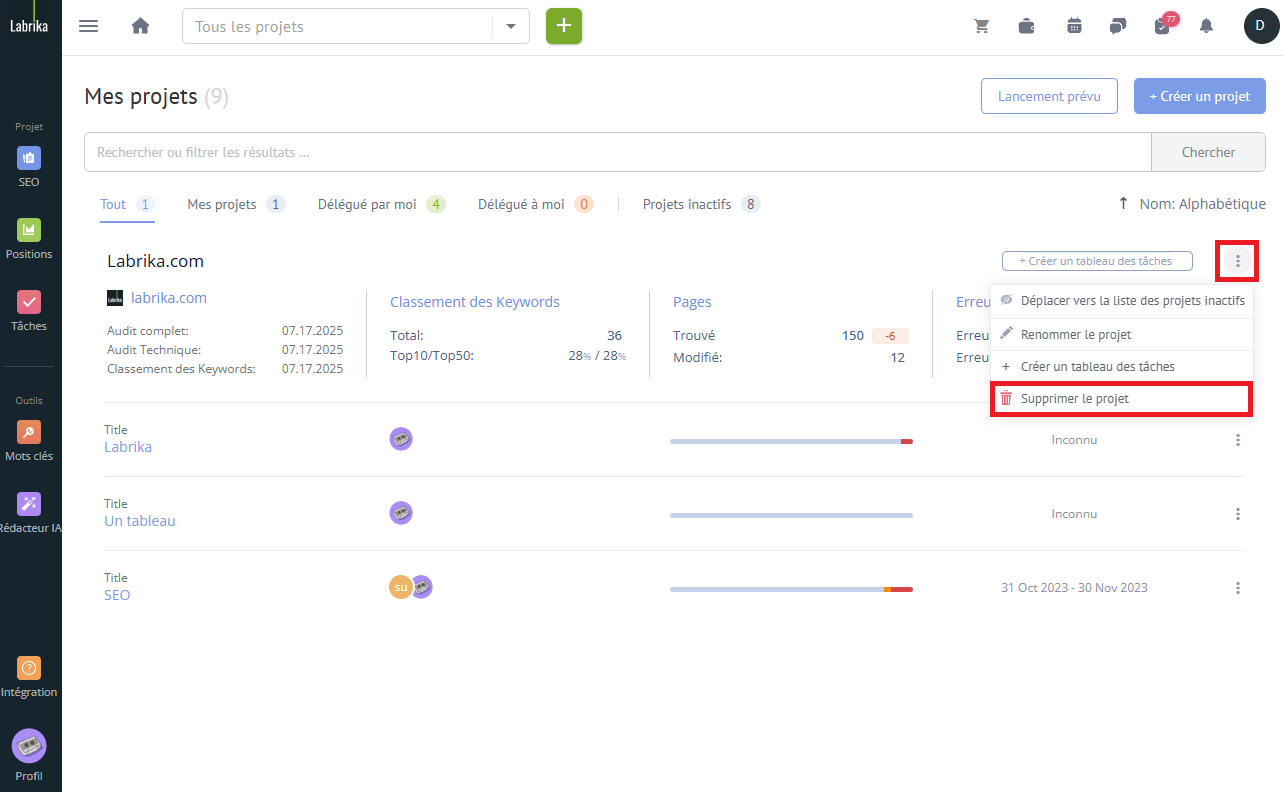The image size is (1283, 792).
Task: Click the Lancement prévu button
Action: tap(1049, 96)
